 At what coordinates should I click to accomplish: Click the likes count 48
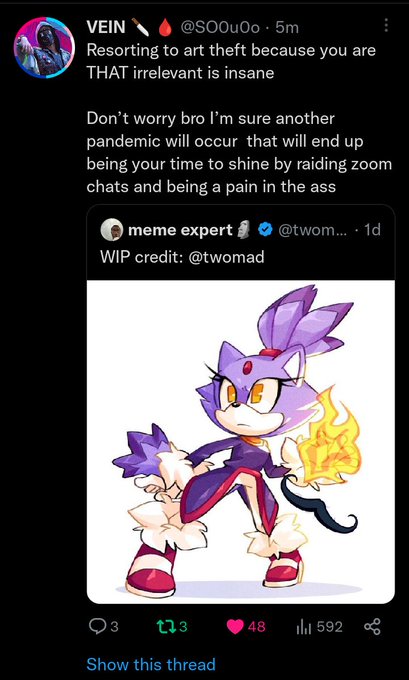tap(256, 627)
